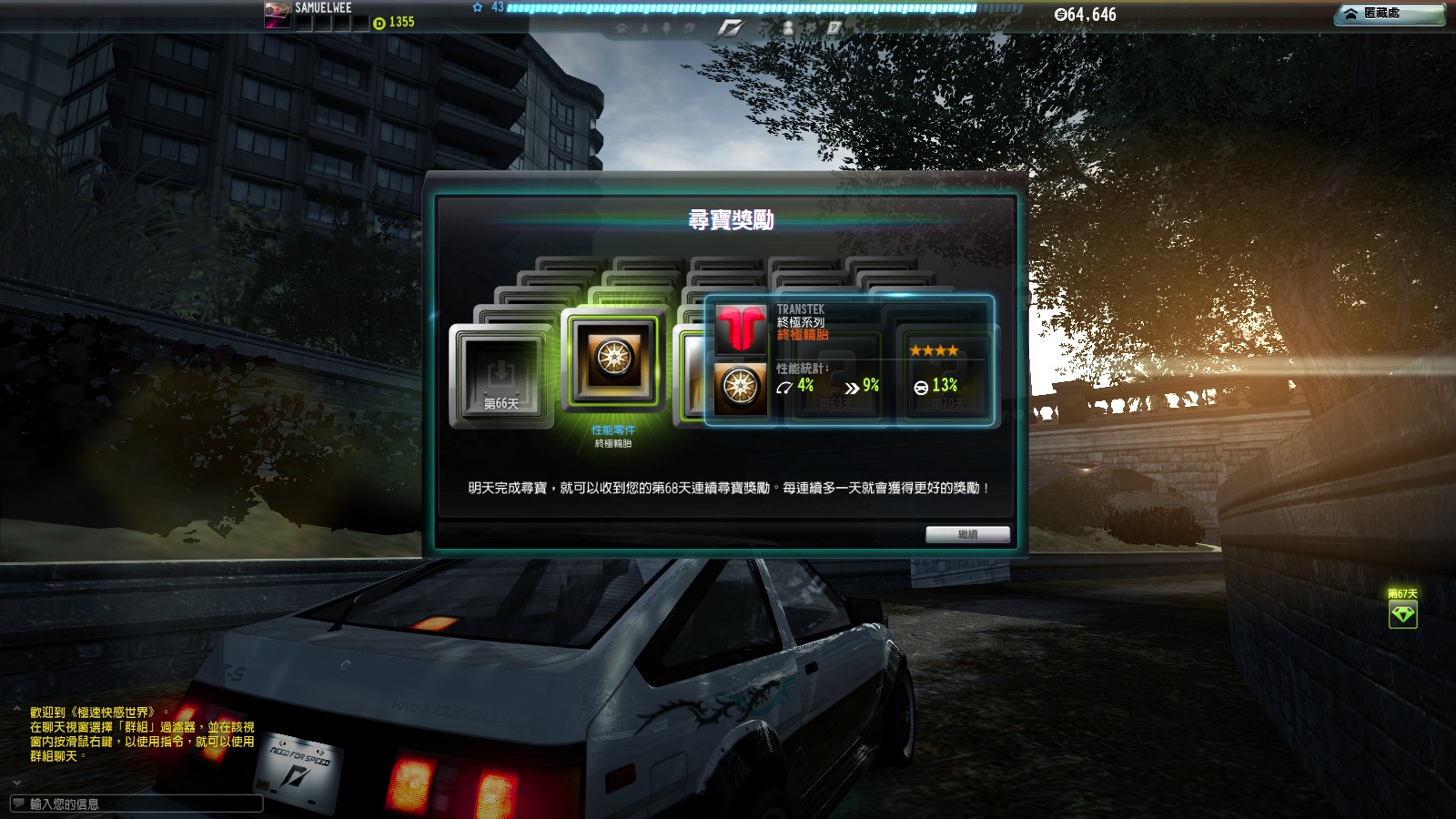Click the 繼續 continue button
The image size is (1456, 819).
pyautogui.click(x=967, y=534)
